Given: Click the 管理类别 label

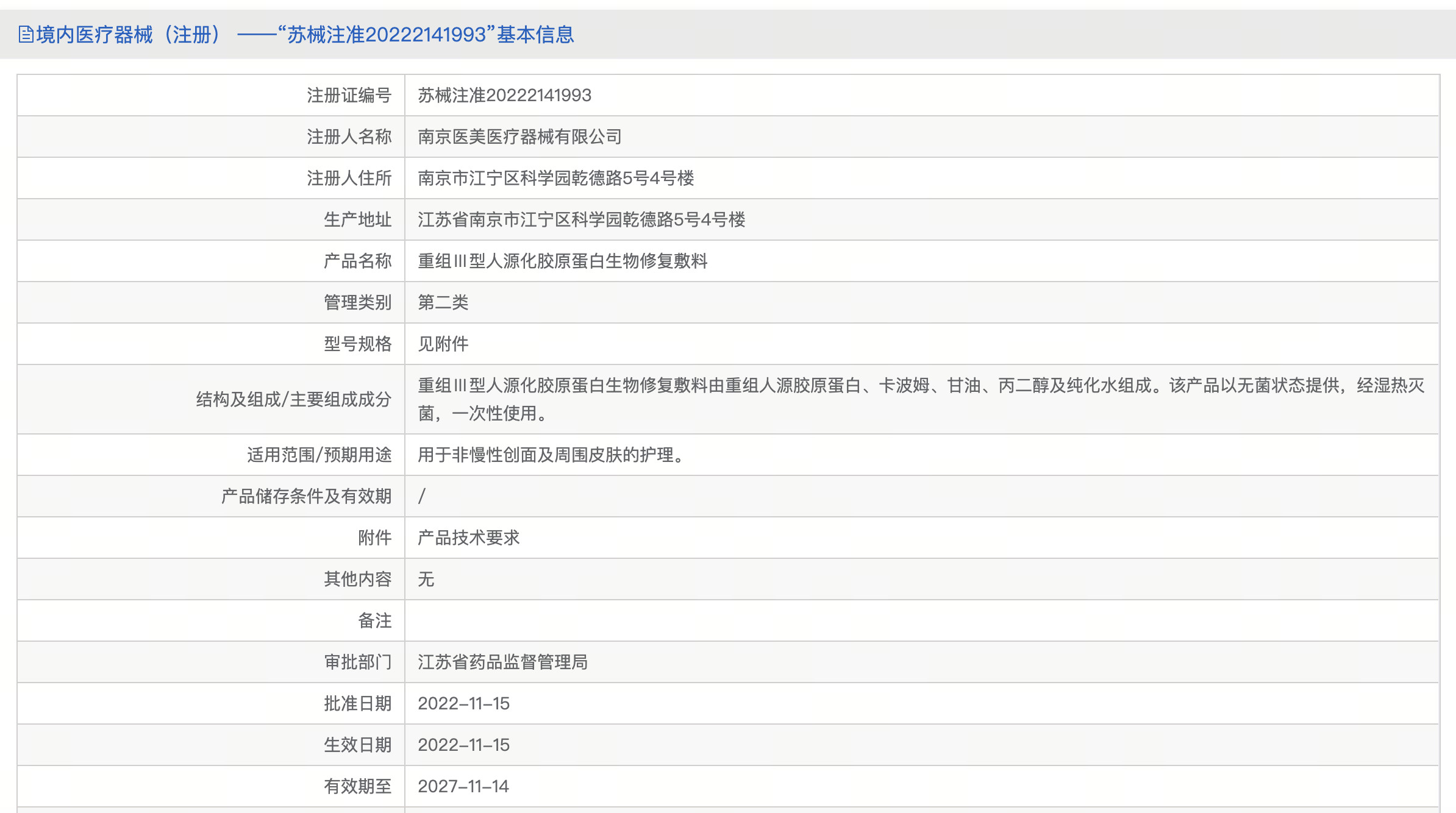Looking at the screenshot, I should tap(357, 303).
